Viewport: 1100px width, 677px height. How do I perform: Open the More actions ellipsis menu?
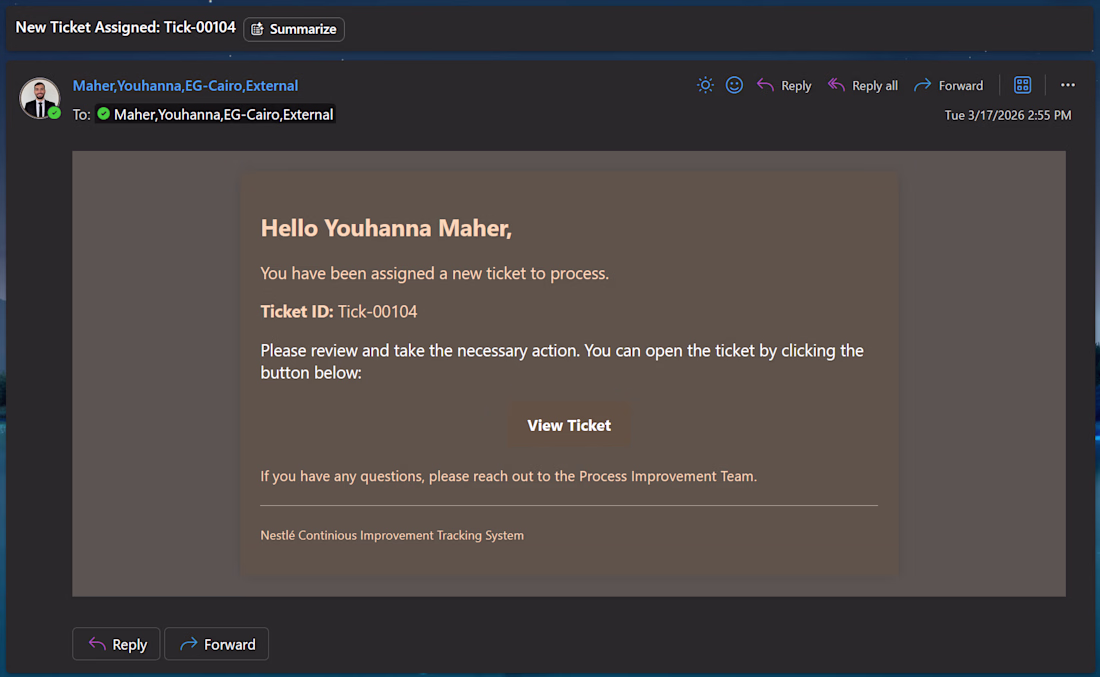1068,86
